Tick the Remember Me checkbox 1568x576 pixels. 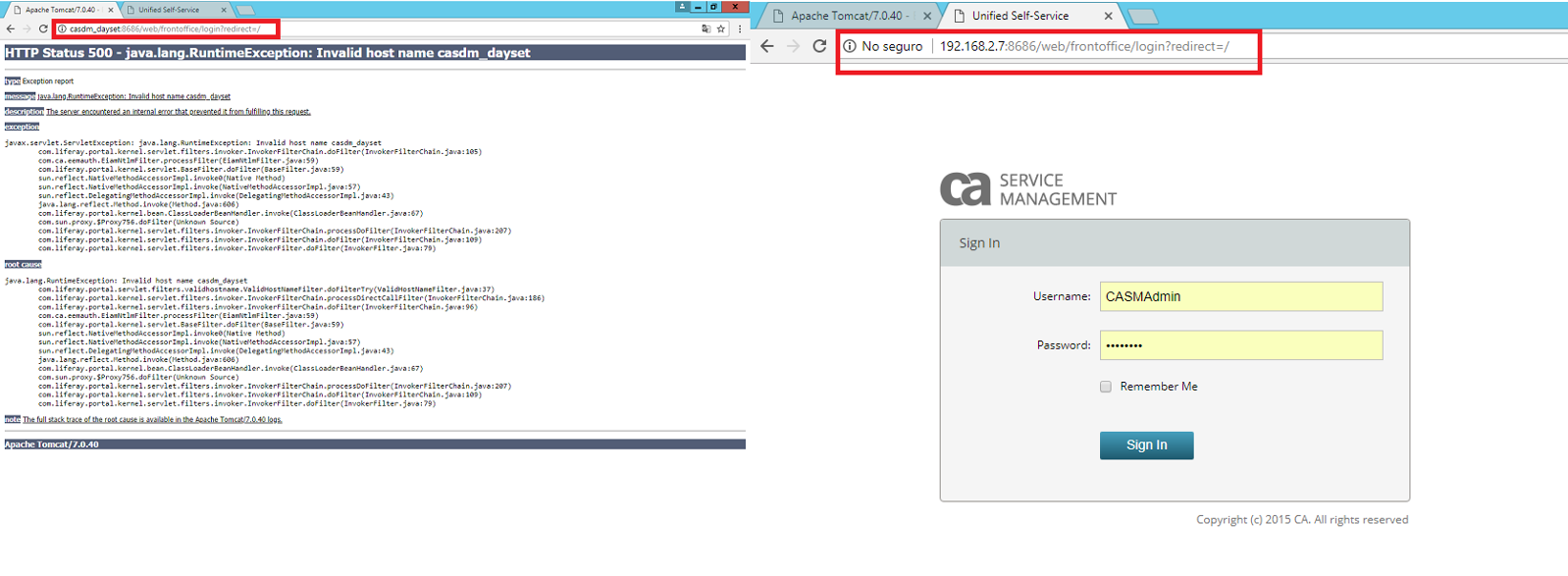(x=1106, y=387)
